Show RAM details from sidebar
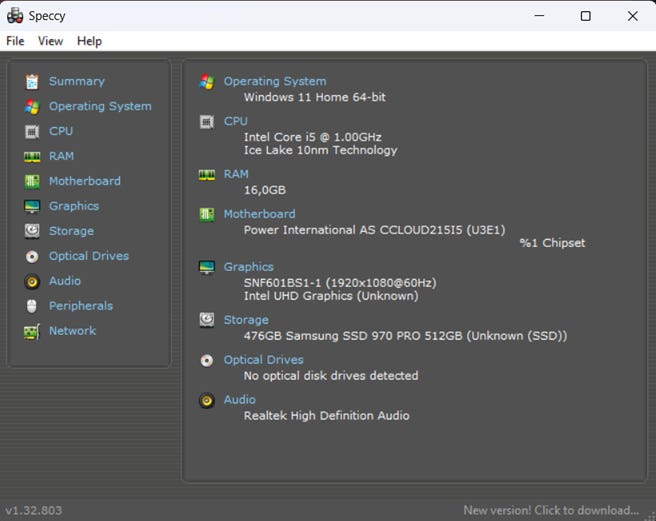Screen dimensions: 656x521 [x=61, y=156]
